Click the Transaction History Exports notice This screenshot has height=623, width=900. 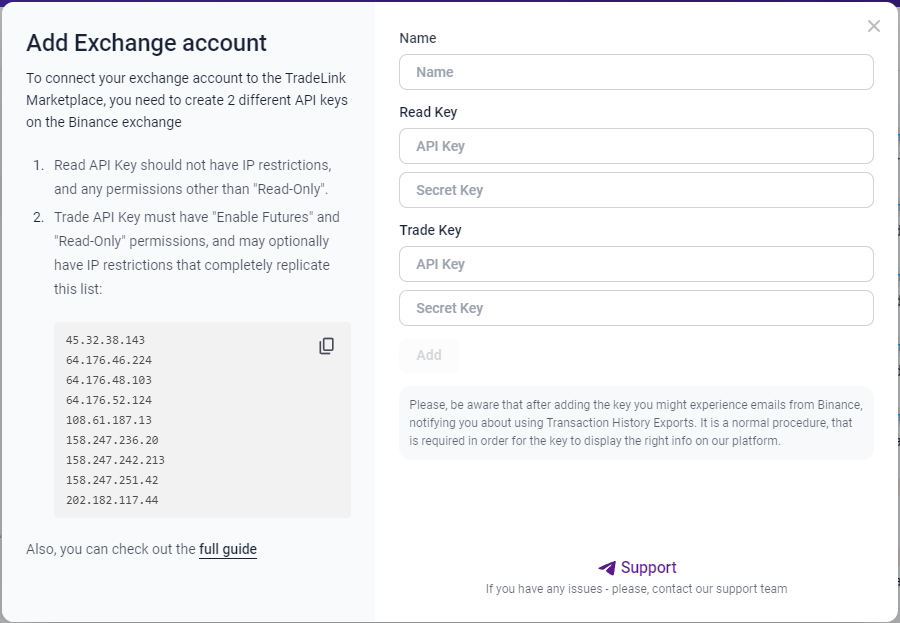tap(636, 423)
